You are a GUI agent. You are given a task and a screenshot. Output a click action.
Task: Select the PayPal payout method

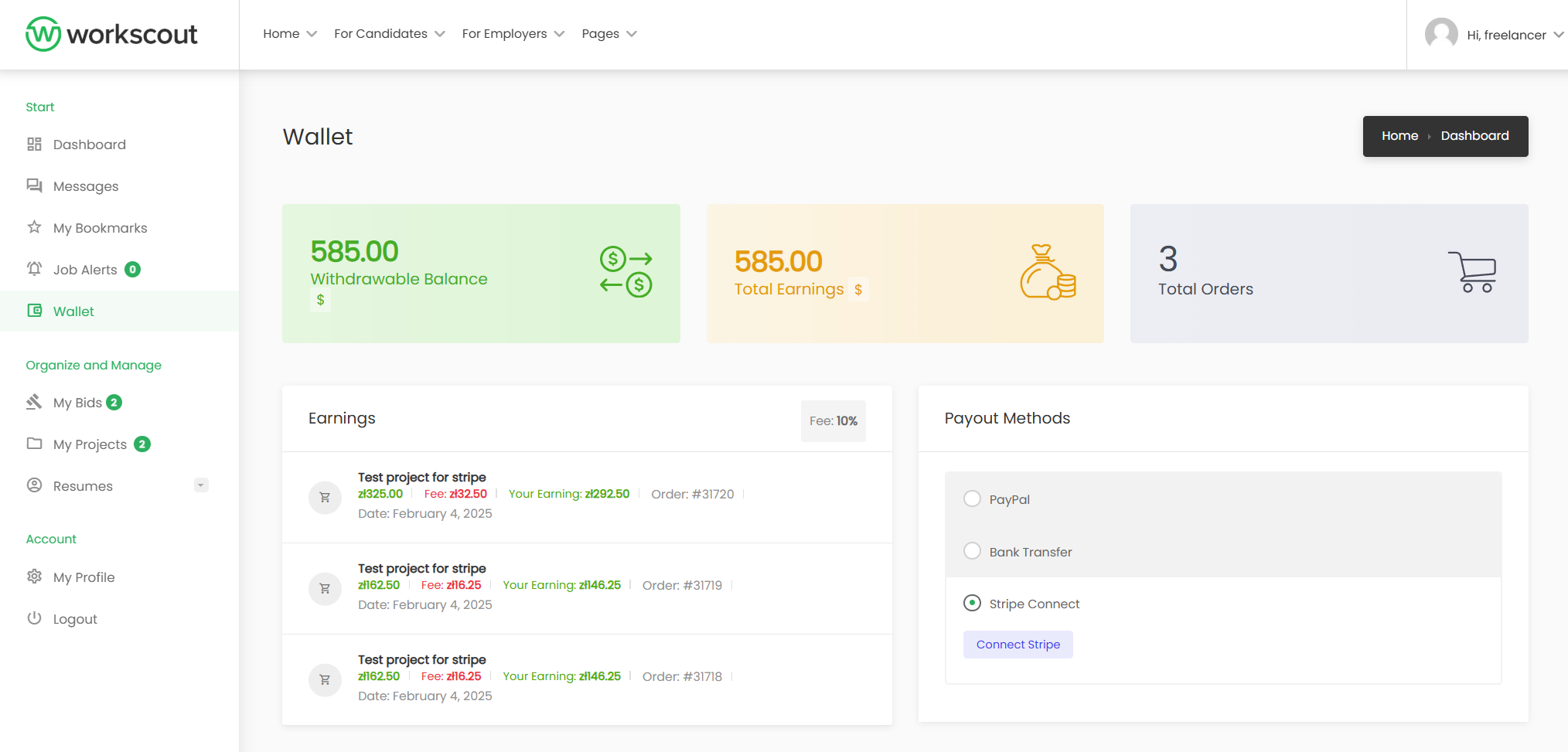972,498
